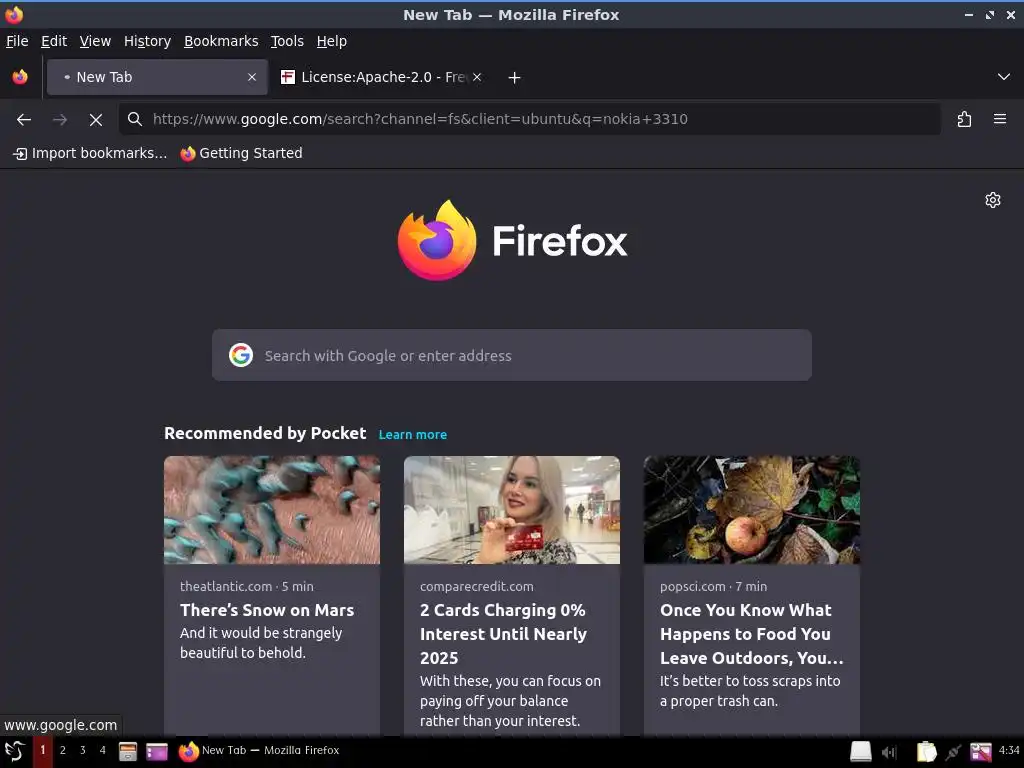The image size is (1024, 768).
Task: Click Import bookmarks toolbar button
Action: (90, 153)
